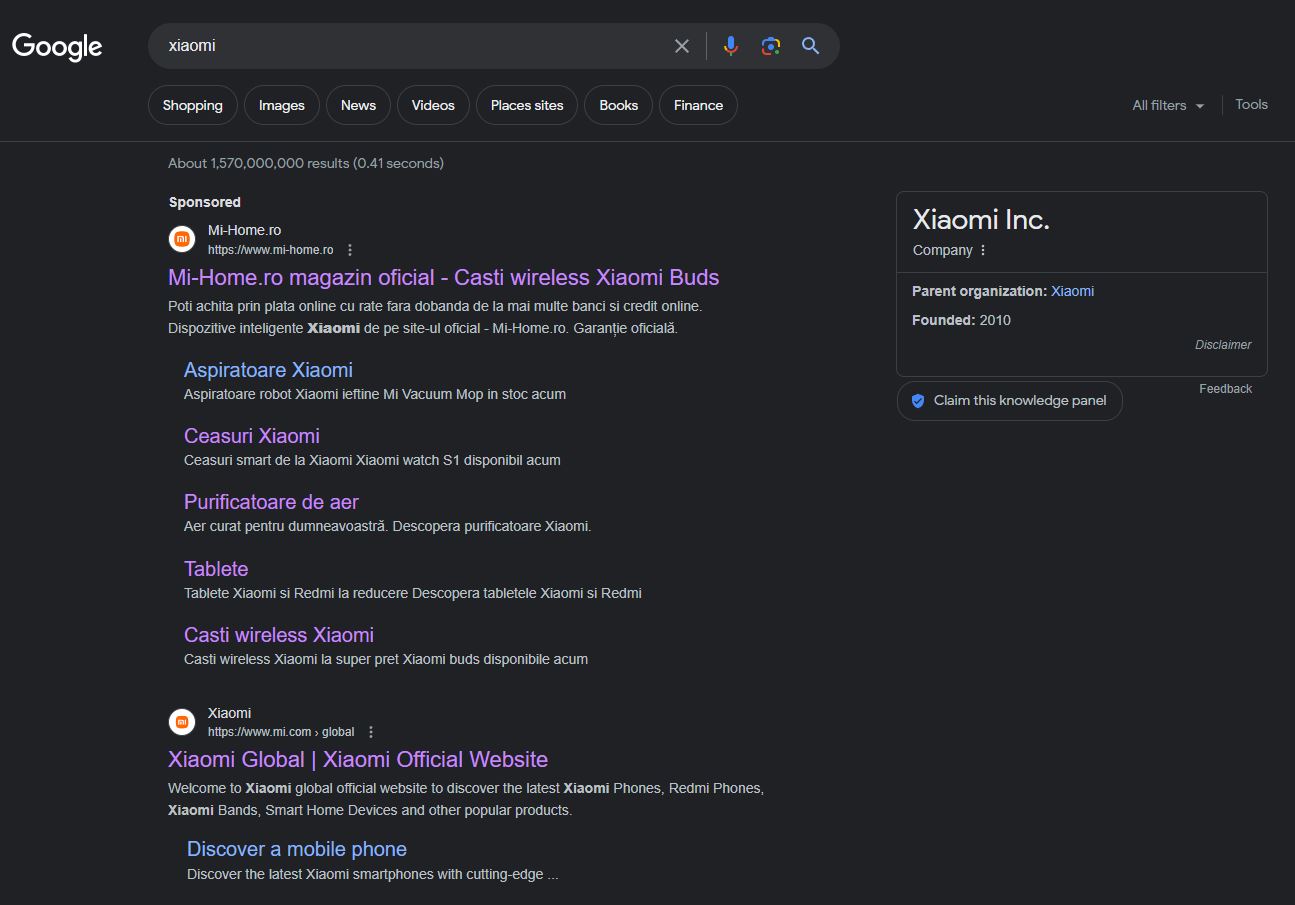Screen dimensions: 1295x905
Task: Open the Discover a mobile phone sitelink
Action: pos(297,849)
